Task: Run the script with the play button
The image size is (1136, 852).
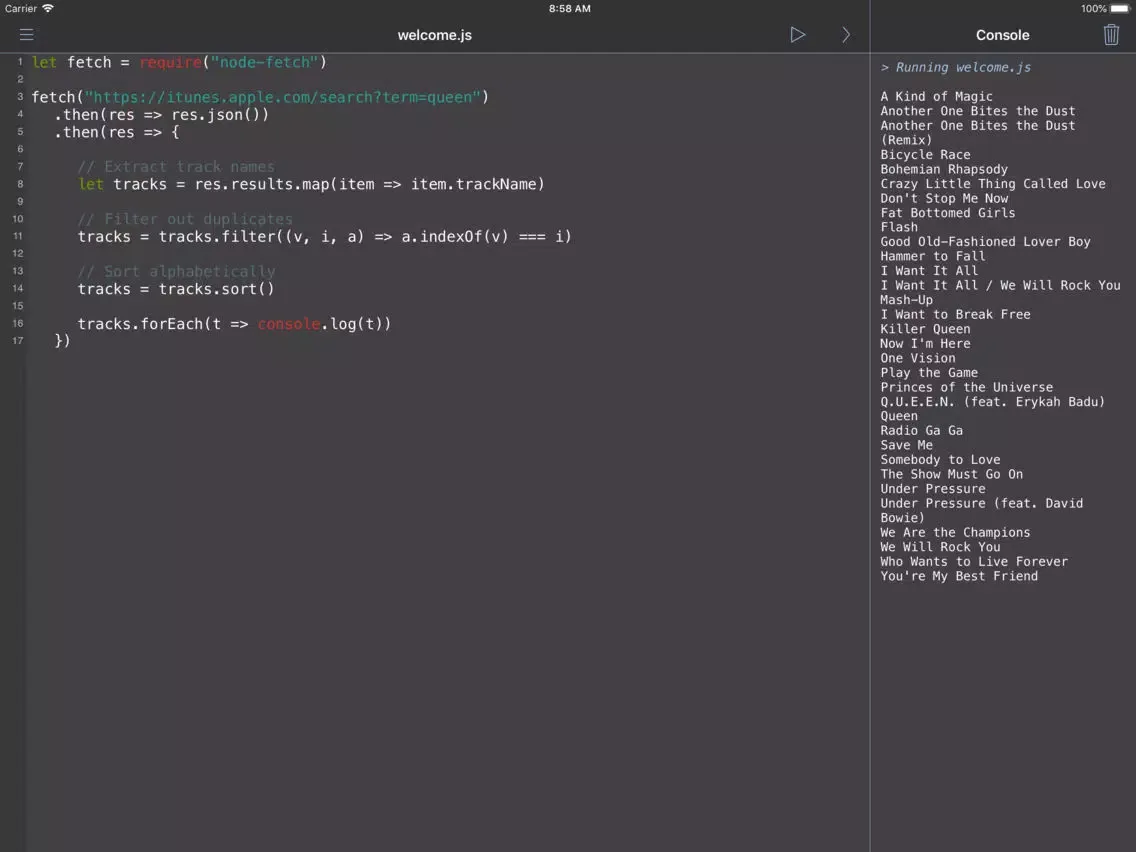Action: coord(798,35)
